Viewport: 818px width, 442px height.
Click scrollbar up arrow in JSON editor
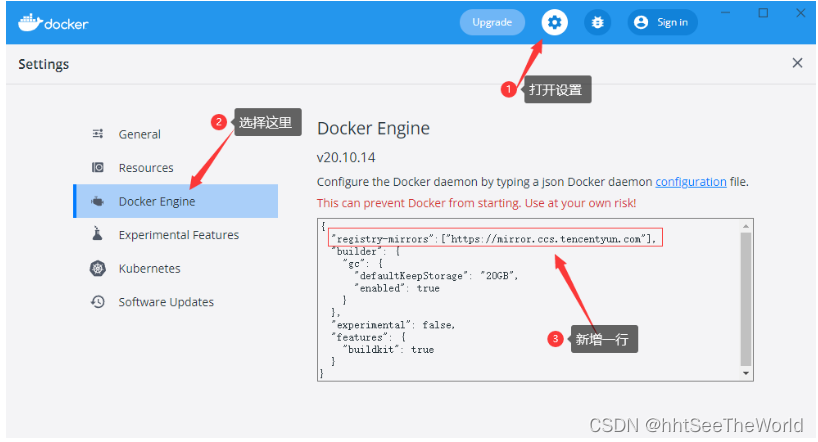point(745,226)
